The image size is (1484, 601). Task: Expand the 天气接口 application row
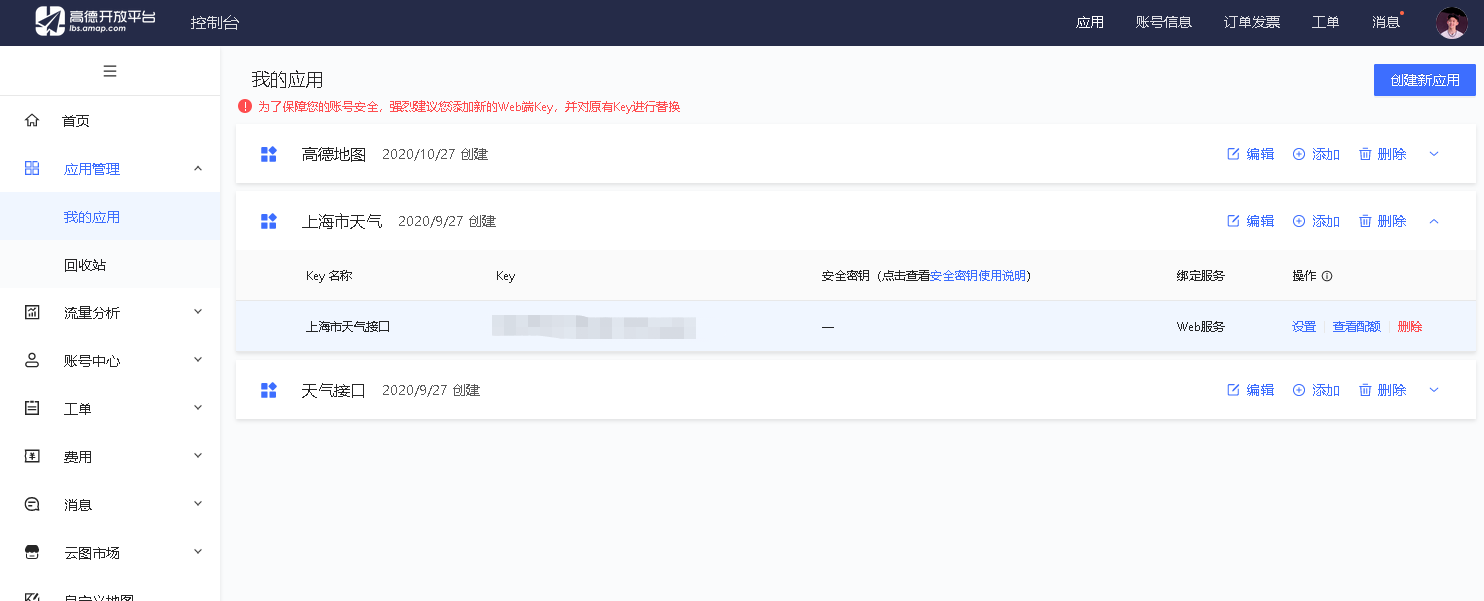coord(1434,390)
